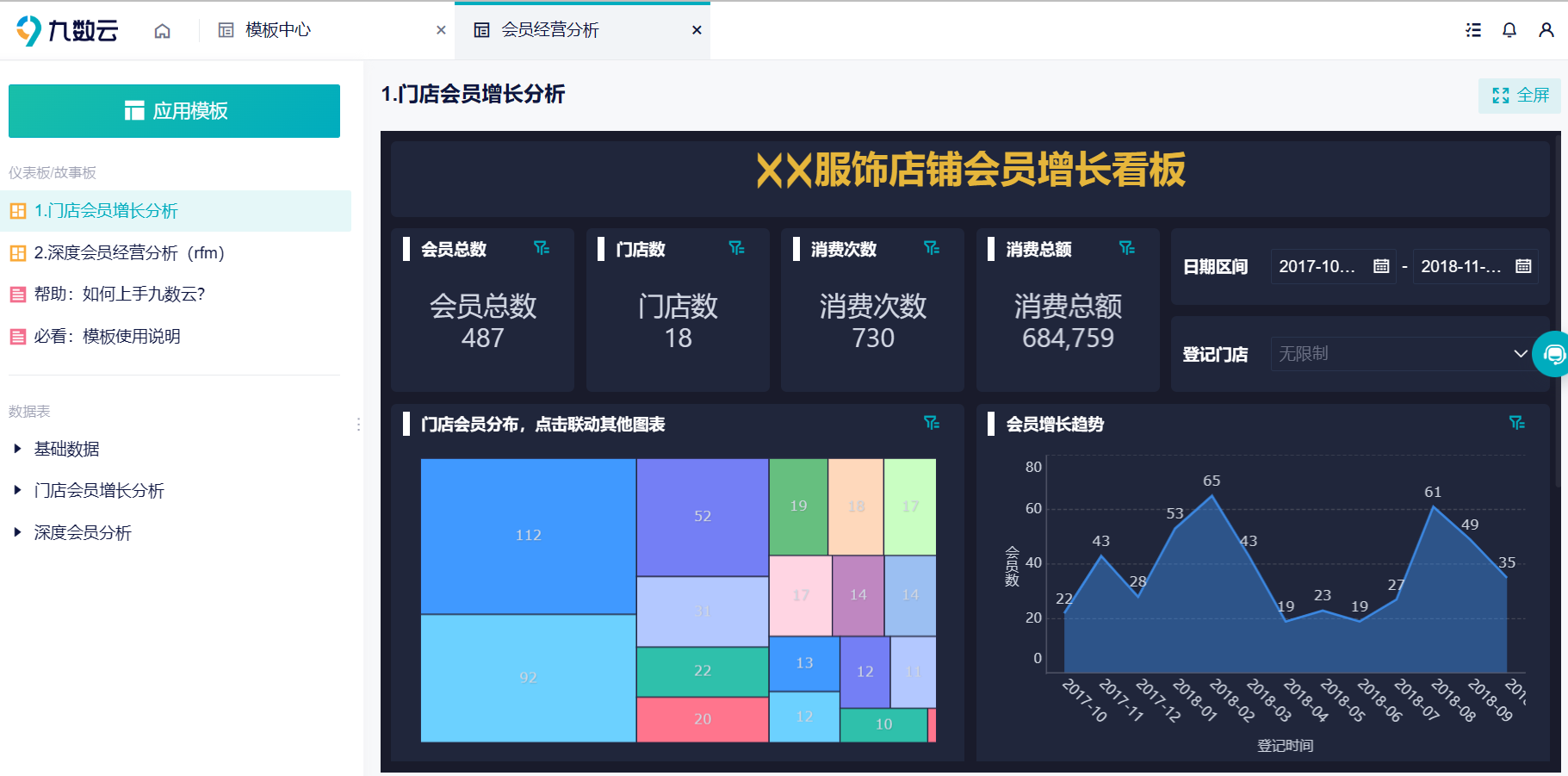Screen dimensions: 1568x776
Task: Open the notification bell
Action: coord(1509,30)
